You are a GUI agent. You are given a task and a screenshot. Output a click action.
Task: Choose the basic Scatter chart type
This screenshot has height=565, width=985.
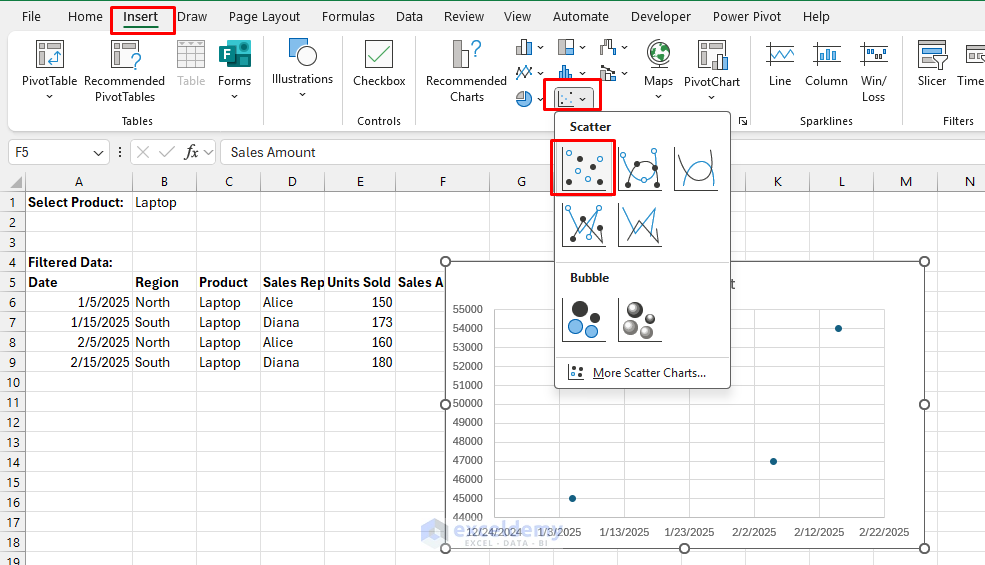click(x=584, y=168)
